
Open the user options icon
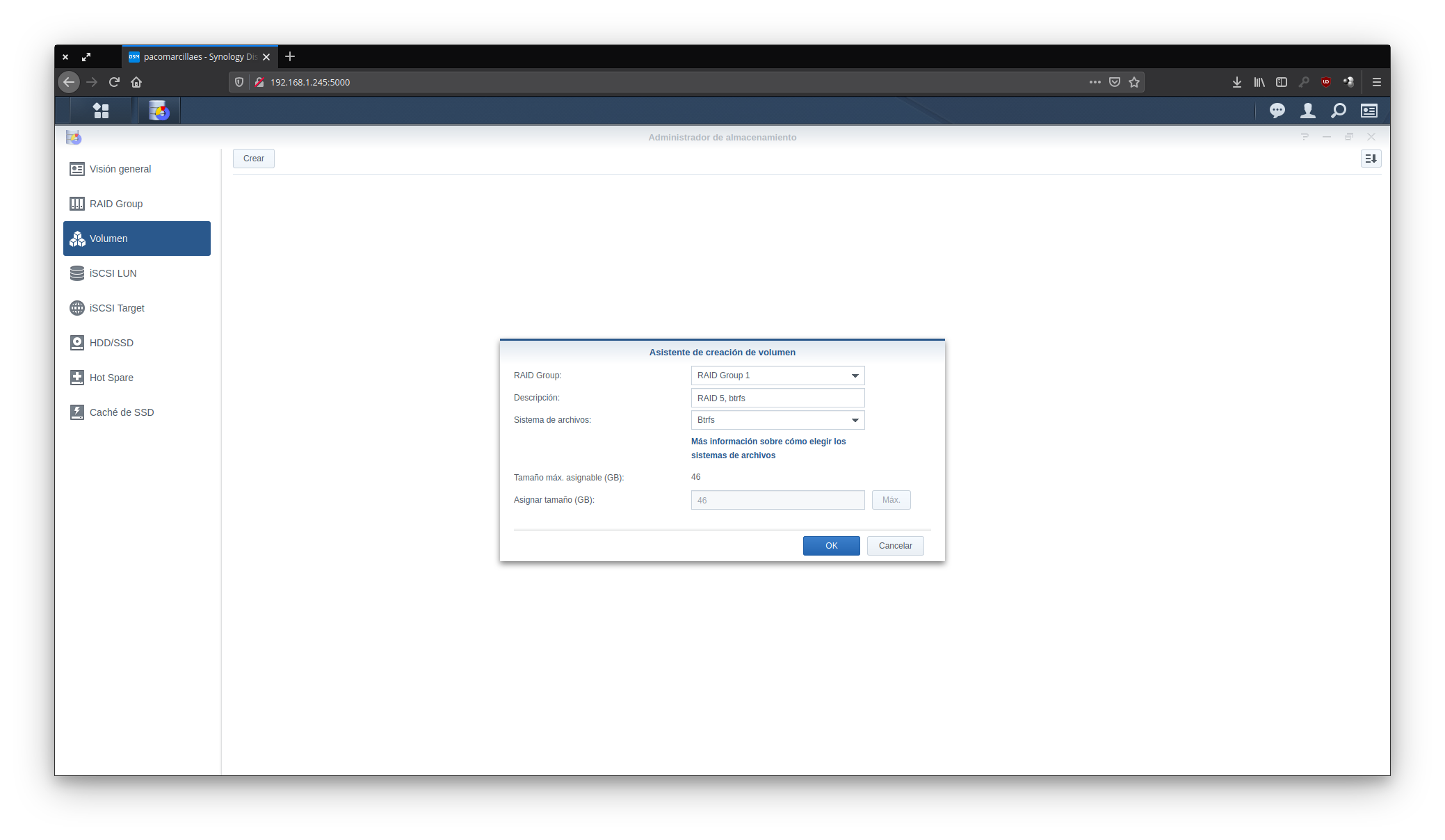click(x=1307, y=111)
